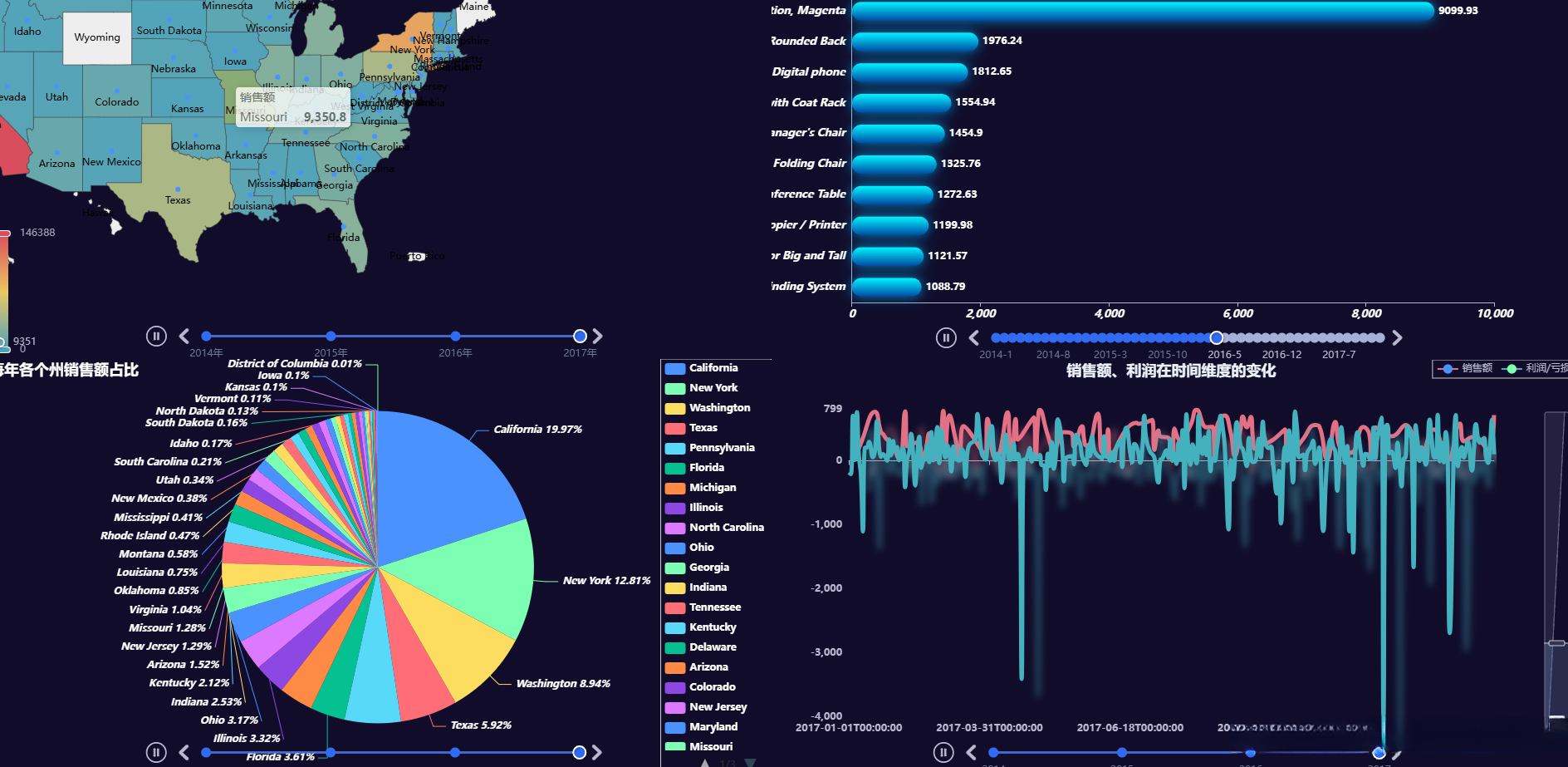Image resolution: width=1568 pixels, height=767 pixels.
Task: Click previous arrow on the map year timeline
Action: 184,336
